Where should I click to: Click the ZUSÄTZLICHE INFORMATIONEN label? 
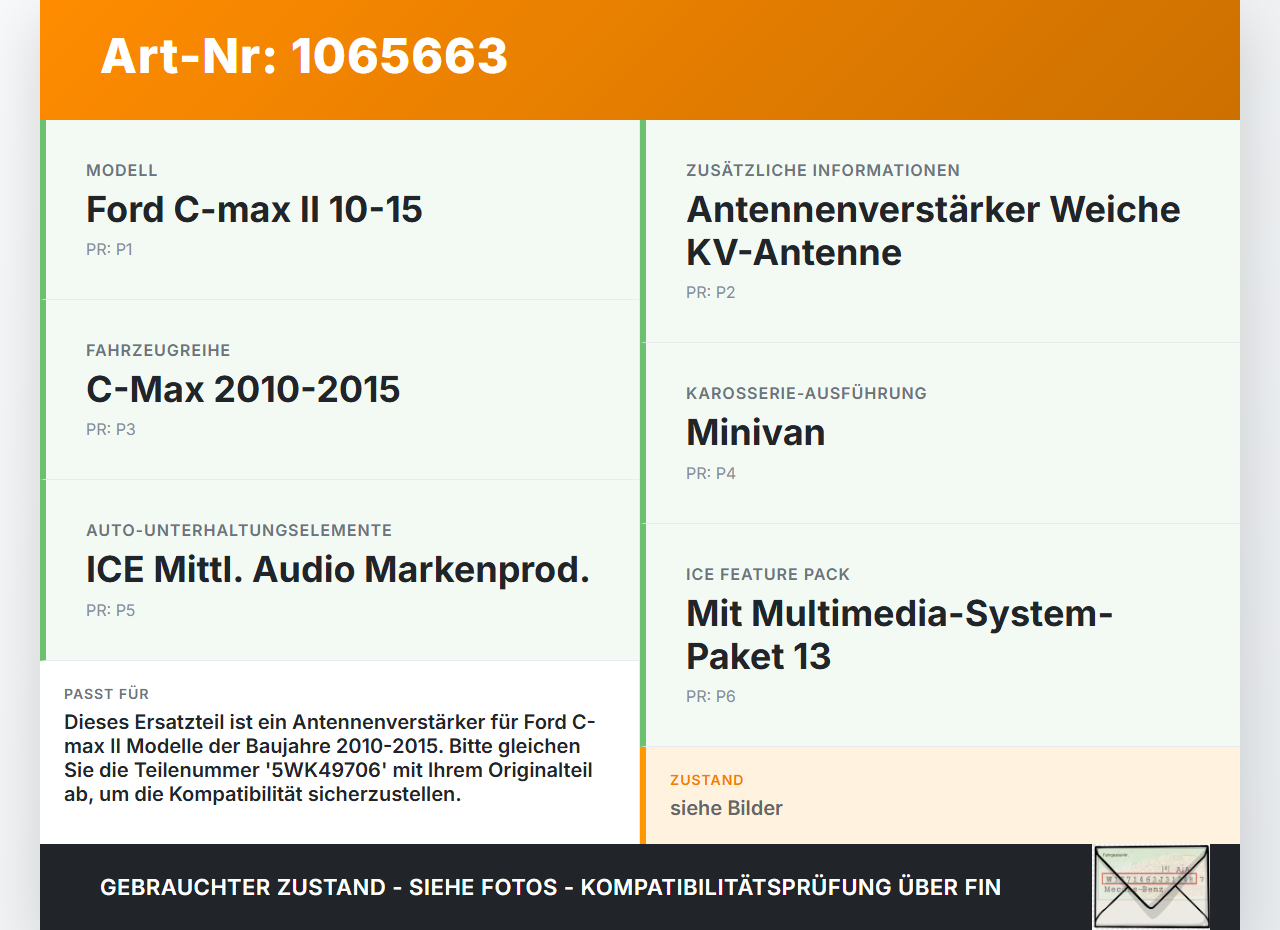click(823, 170)
